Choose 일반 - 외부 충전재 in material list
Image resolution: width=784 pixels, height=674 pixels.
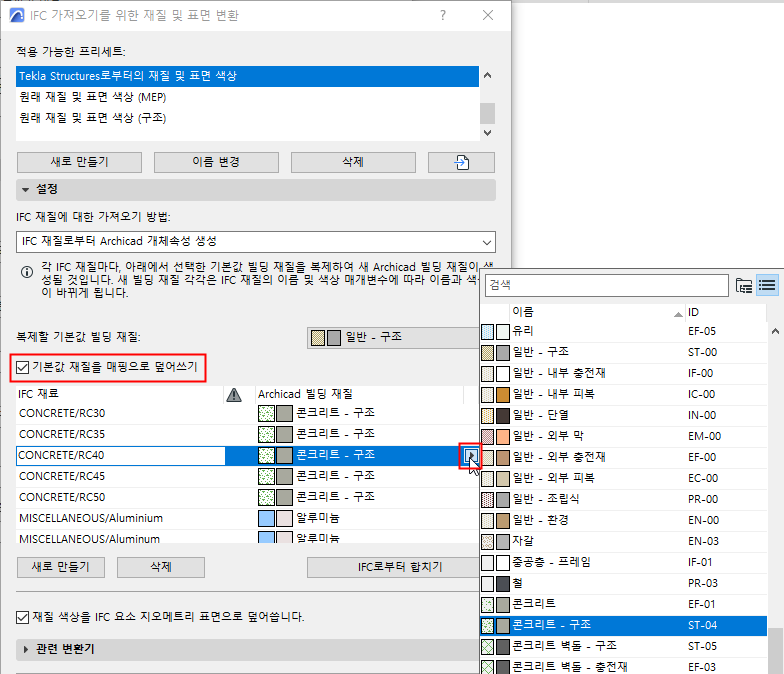[624, 458]
